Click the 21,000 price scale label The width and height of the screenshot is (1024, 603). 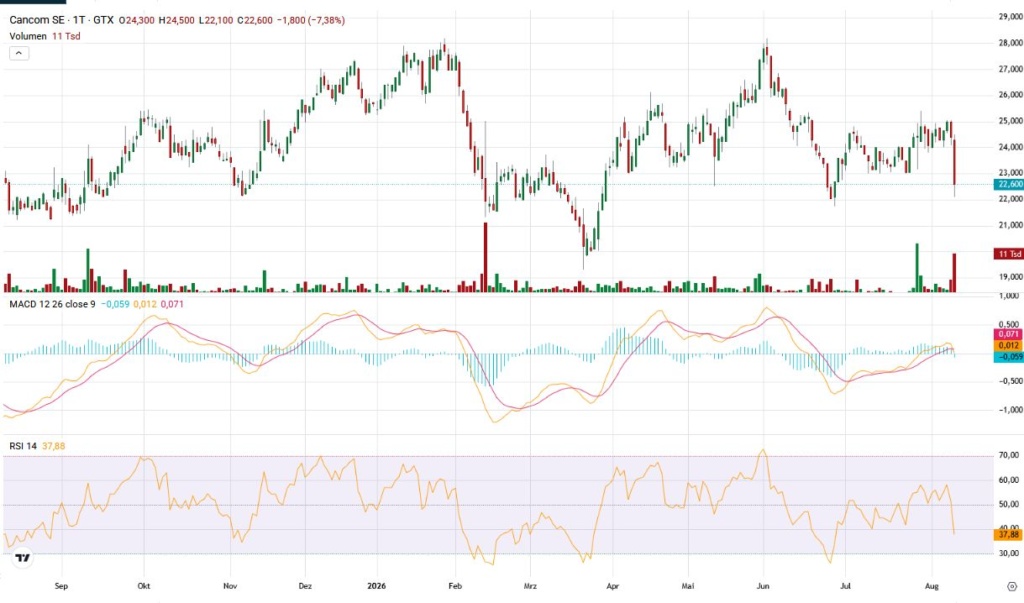coord(1010,225)
